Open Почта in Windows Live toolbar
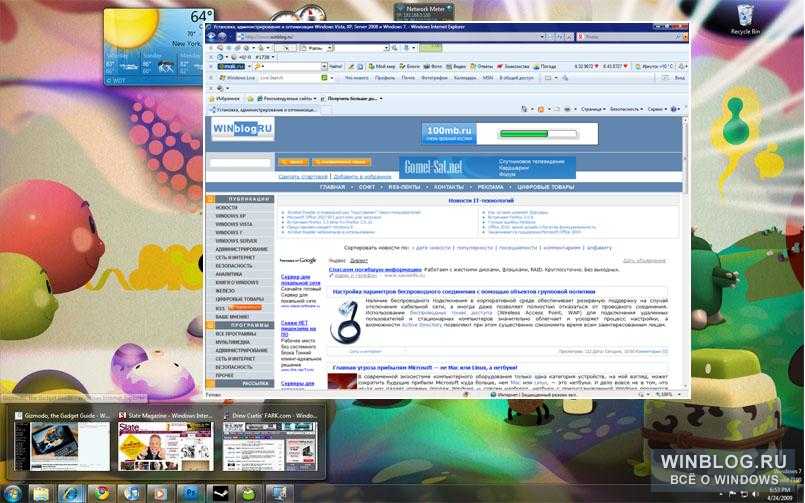Screen dimensions: 805x503 (x=408, y=78)
